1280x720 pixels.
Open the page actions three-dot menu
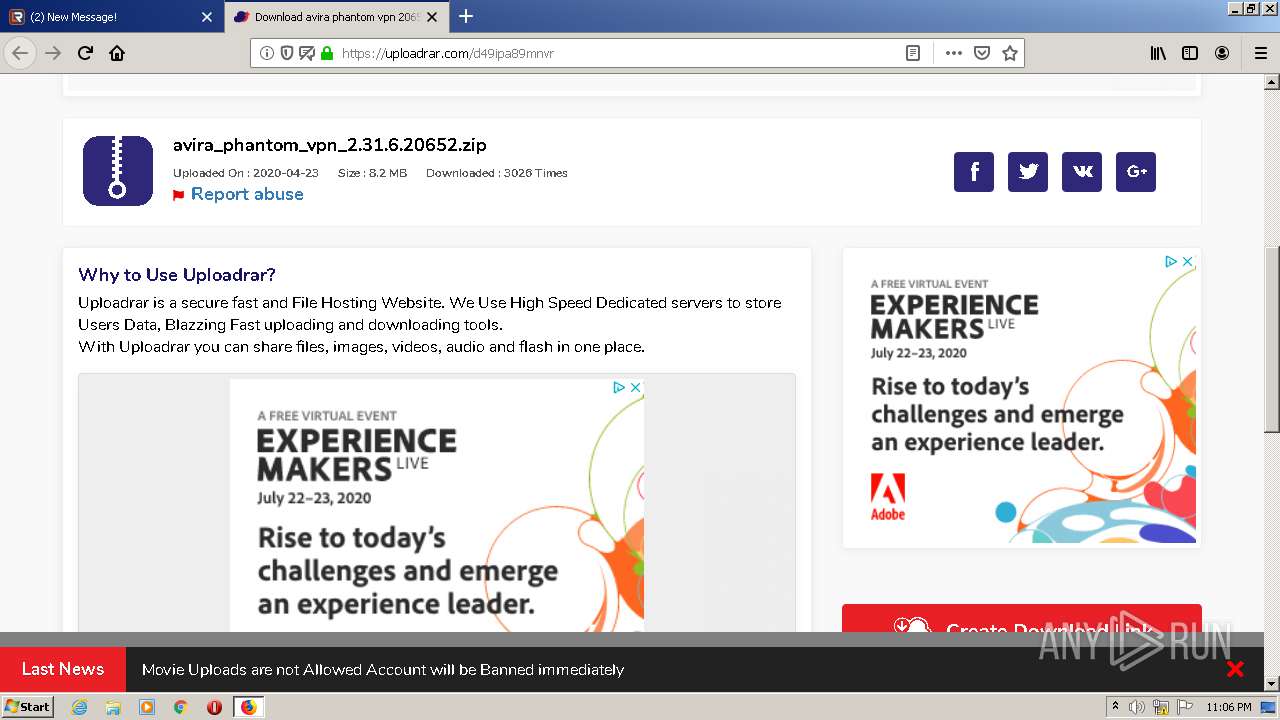click(x=953, y=53)
